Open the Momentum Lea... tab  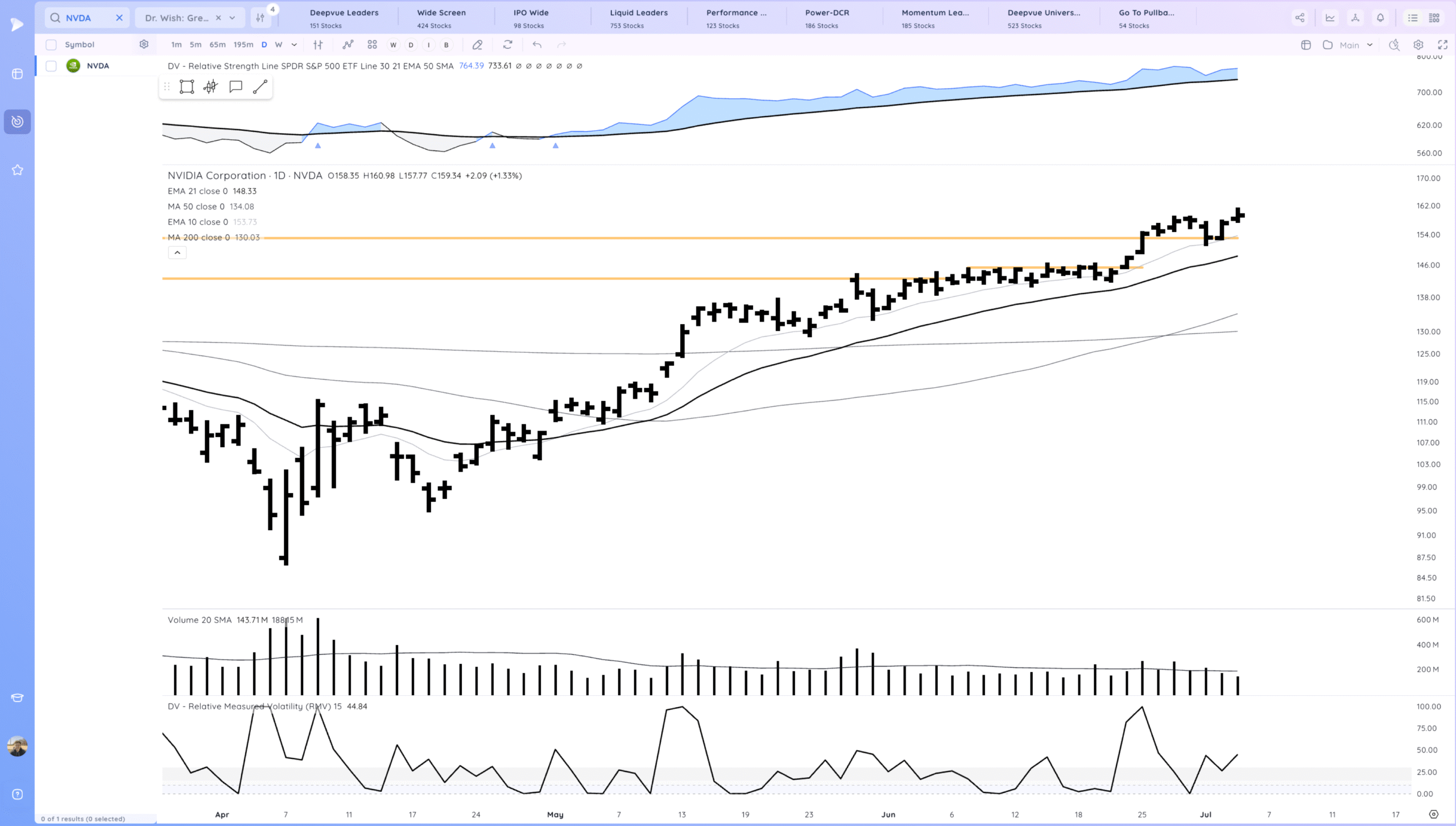pyautogui.click(x=934, y=18)
